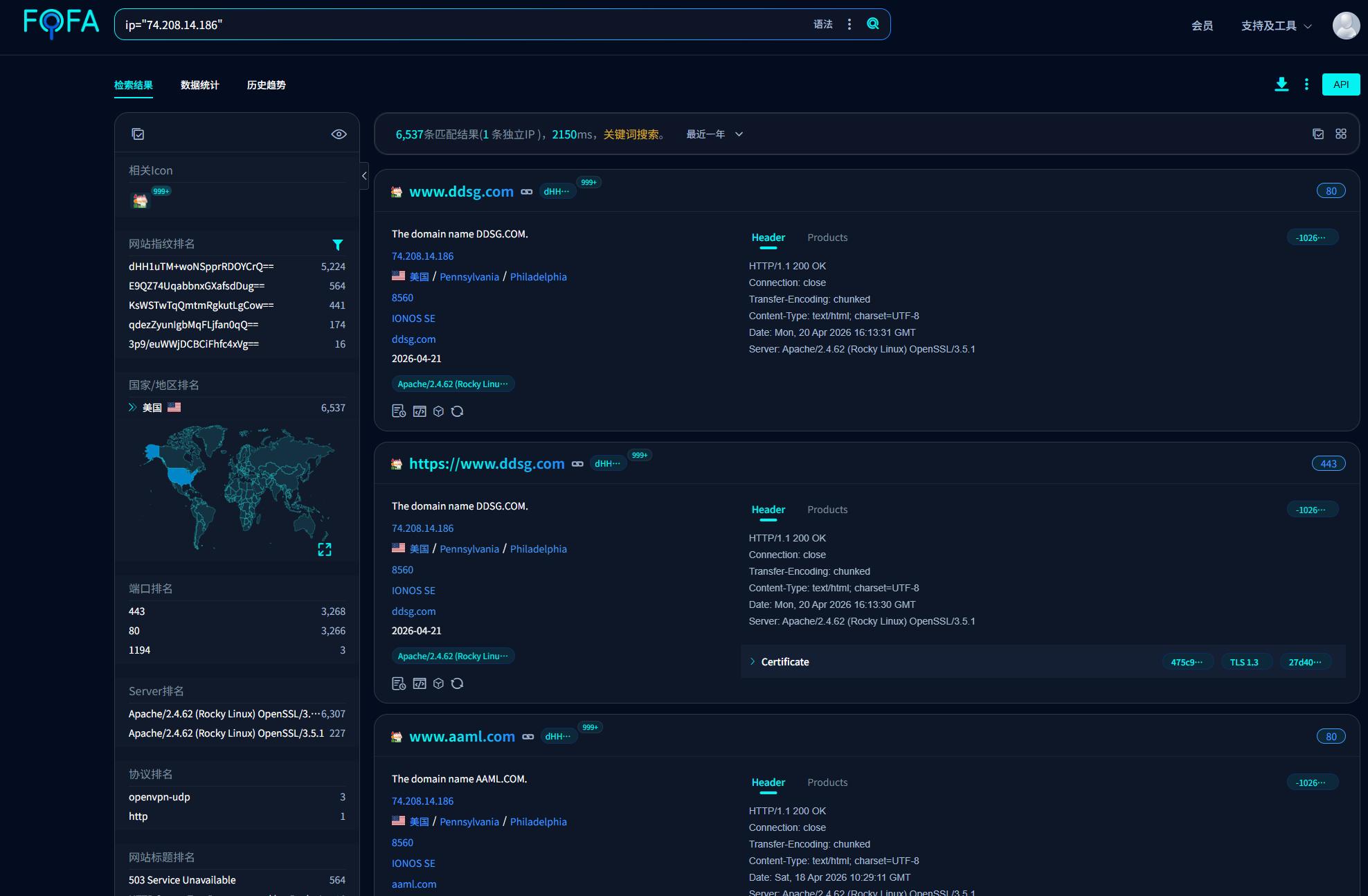Viewport: 1368px width, 896px height.
Task: Open the search bar three-dot options menu
Action: (849, 24)
